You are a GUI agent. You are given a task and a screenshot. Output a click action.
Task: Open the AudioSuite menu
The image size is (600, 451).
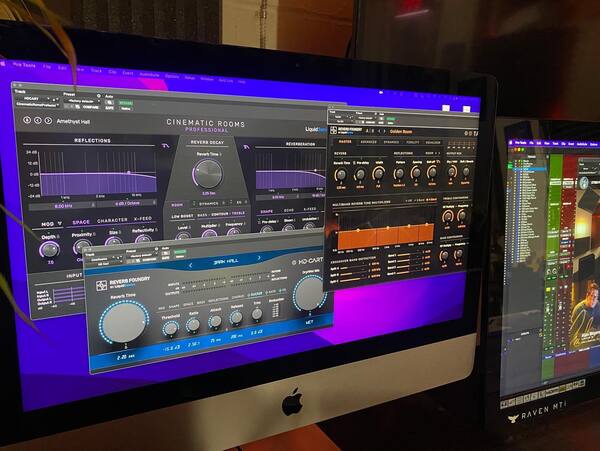(x=149, y=75)
